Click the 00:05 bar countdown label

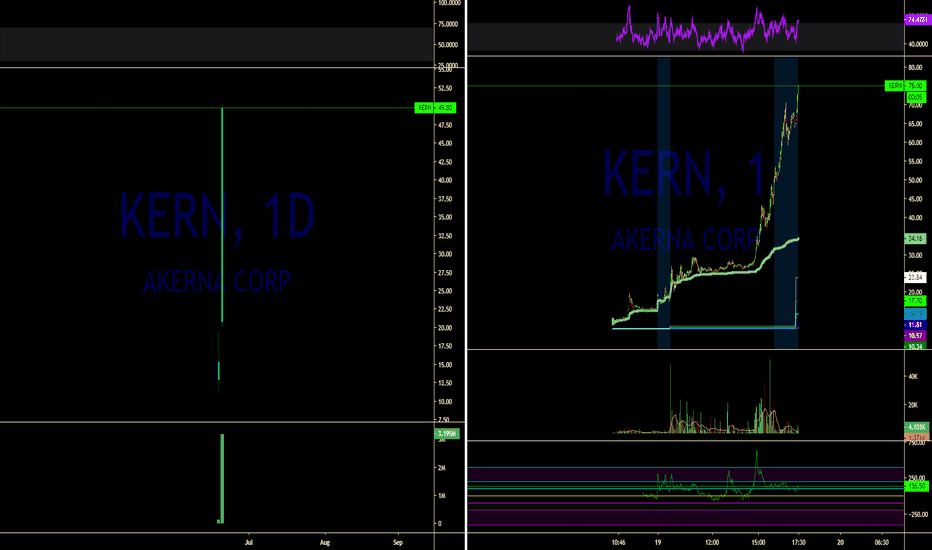(915, 97)
